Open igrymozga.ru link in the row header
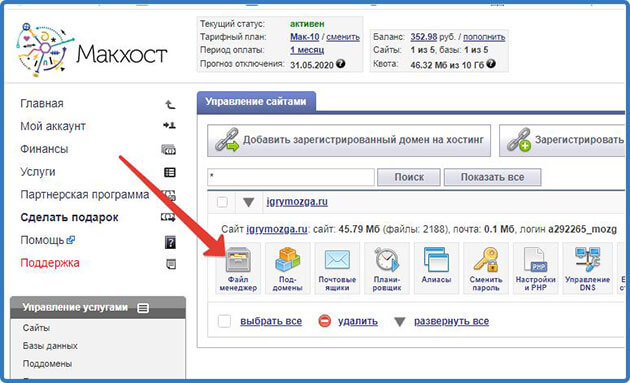630x383 pixels. 297,201
